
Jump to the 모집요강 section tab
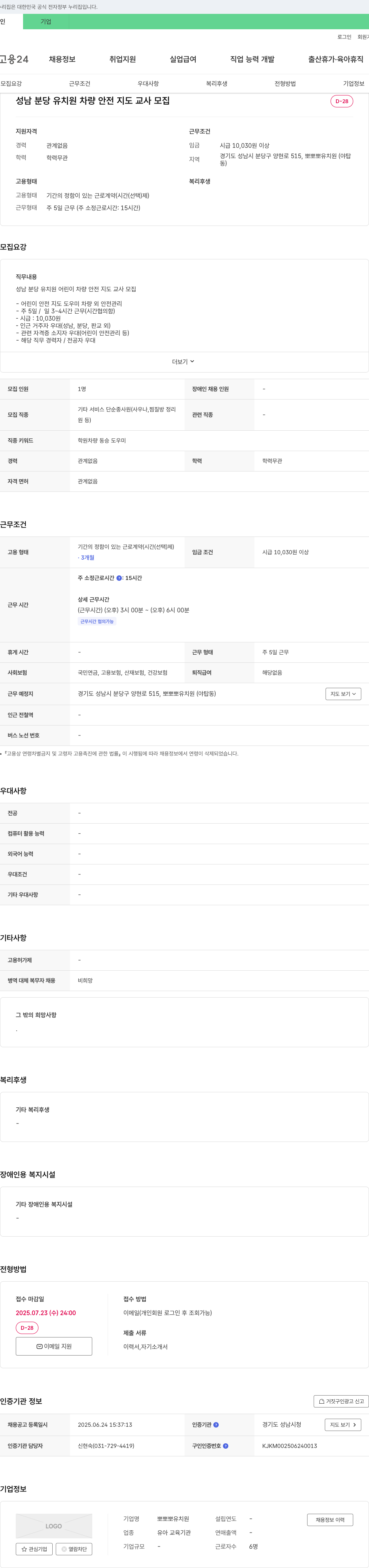[x=11, y=84]
